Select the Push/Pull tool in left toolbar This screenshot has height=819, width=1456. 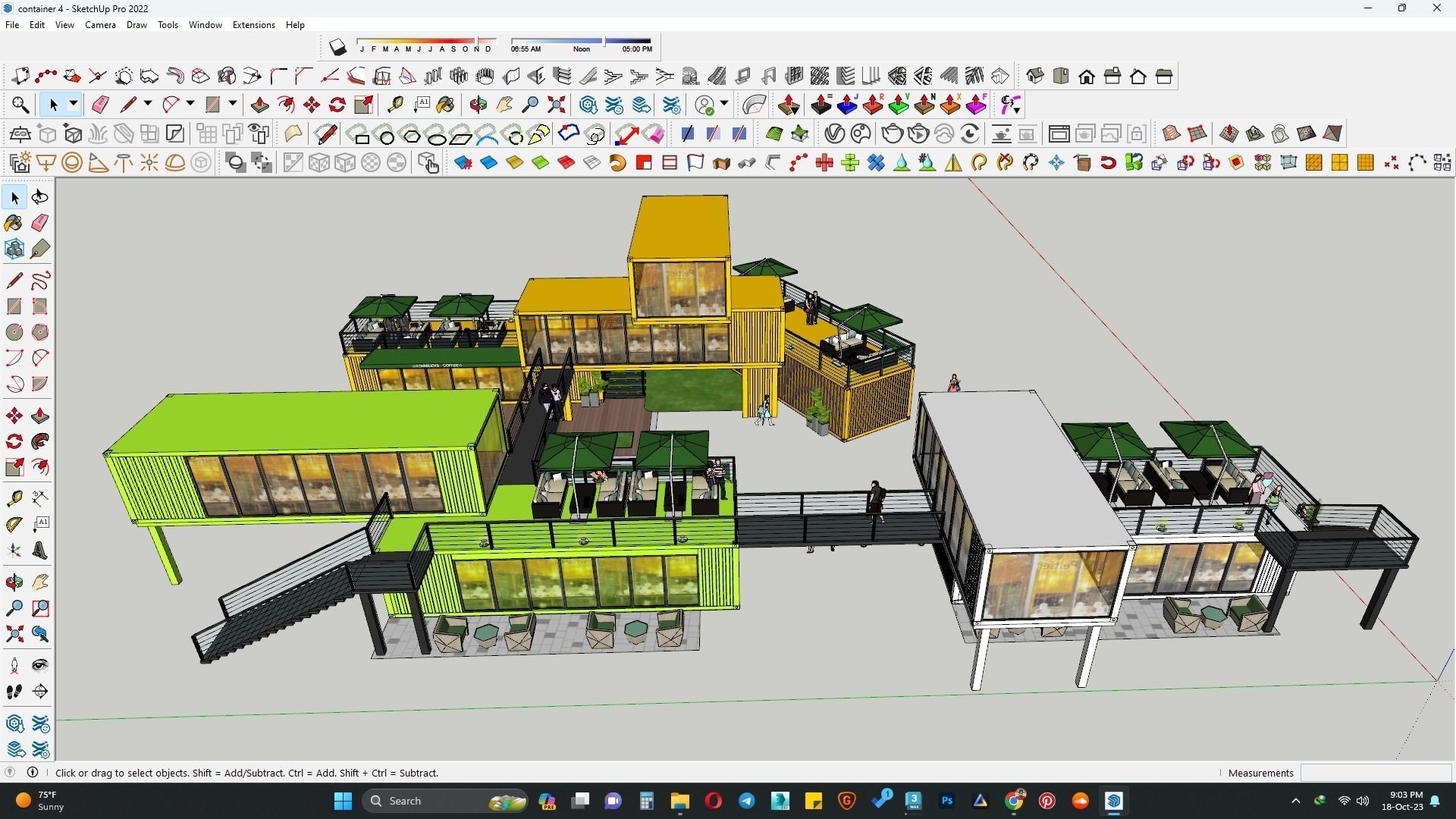tap(40, 416)
